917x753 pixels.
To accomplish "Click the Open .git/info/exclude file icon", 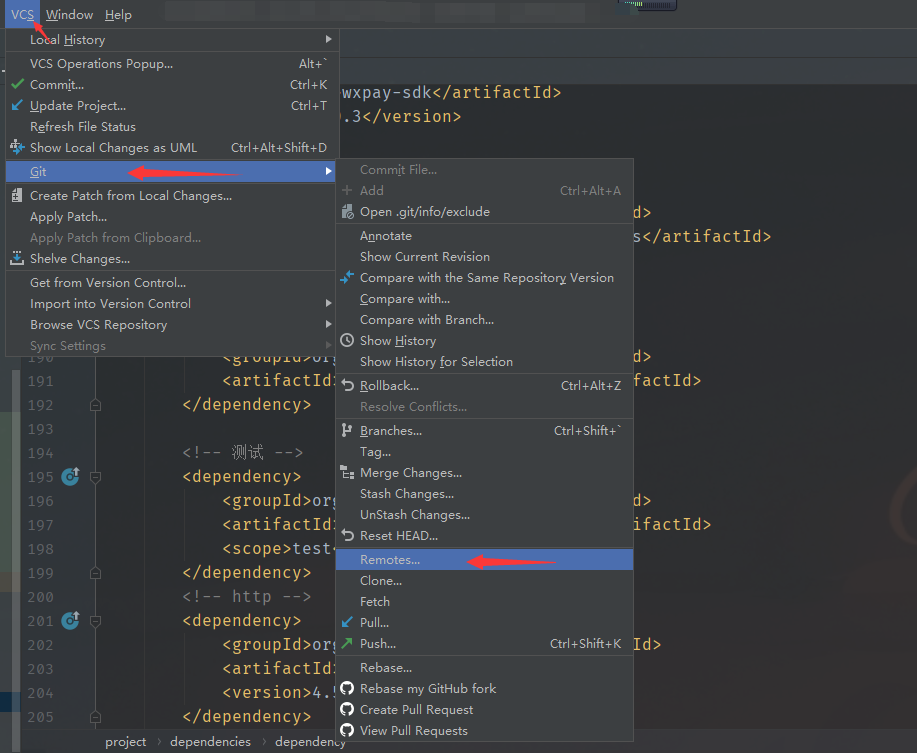I will tap(347, 212).
